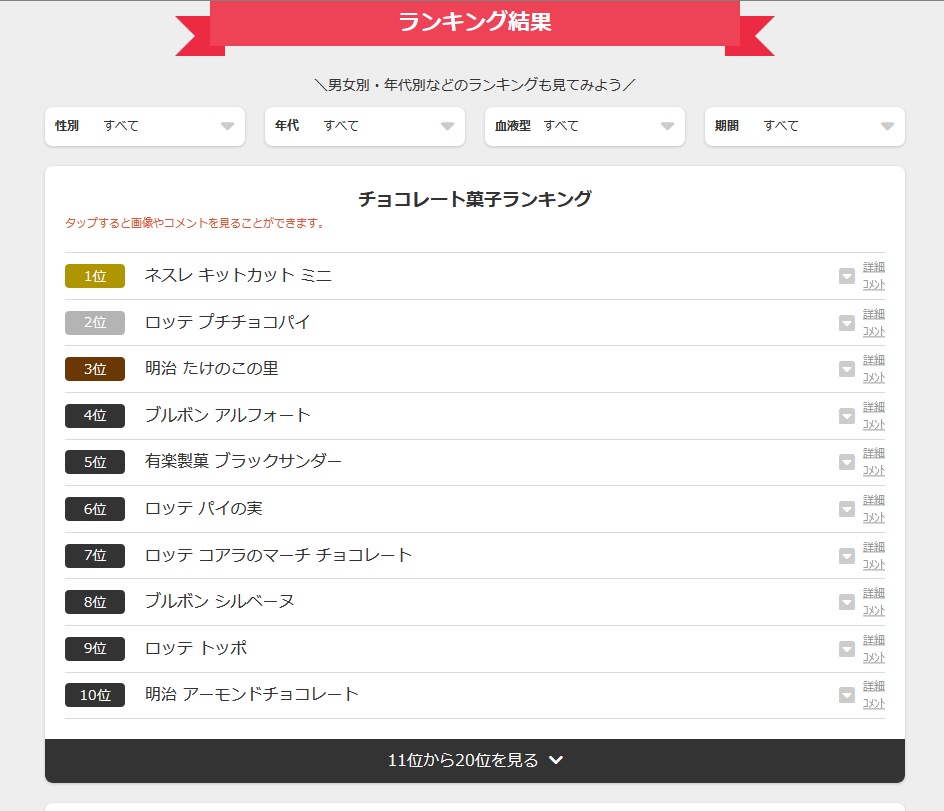Open コメント link for ブルボン アルフォート
944x811 pixels.
point(874,424)
